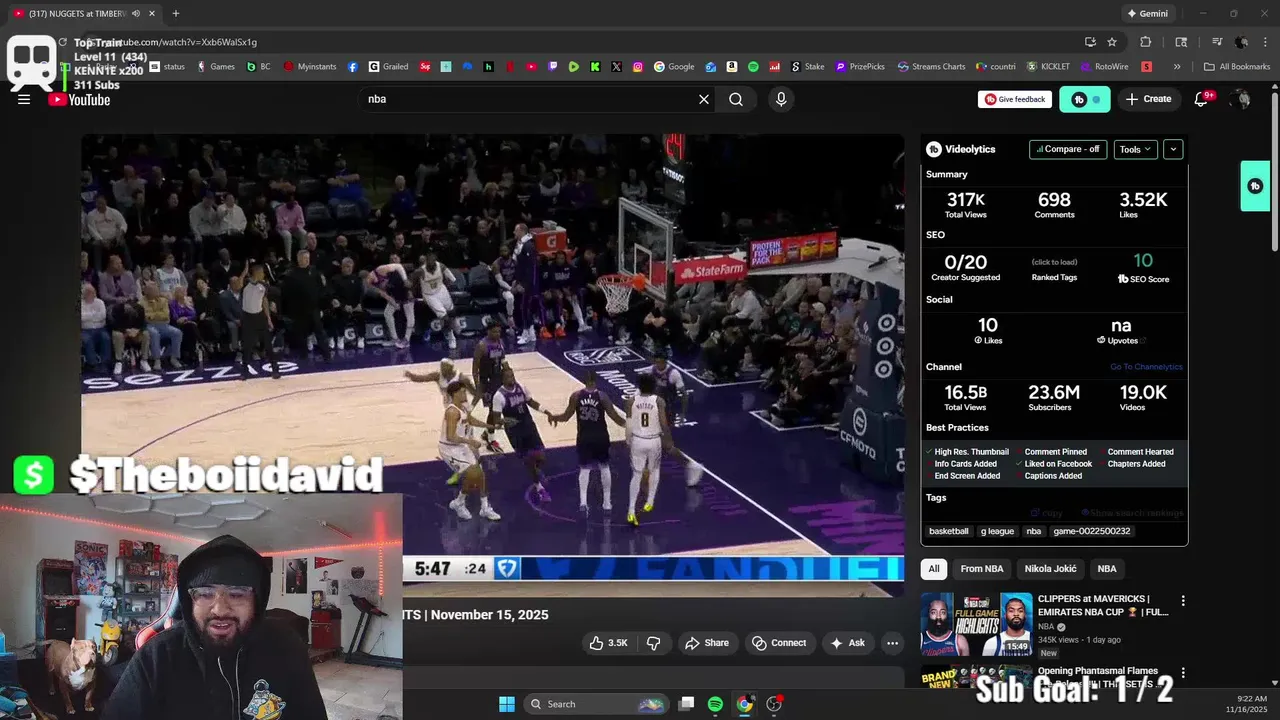Open the PrizePicks bookmark
Screen dimensions: 1280x720
click(861, 67)
